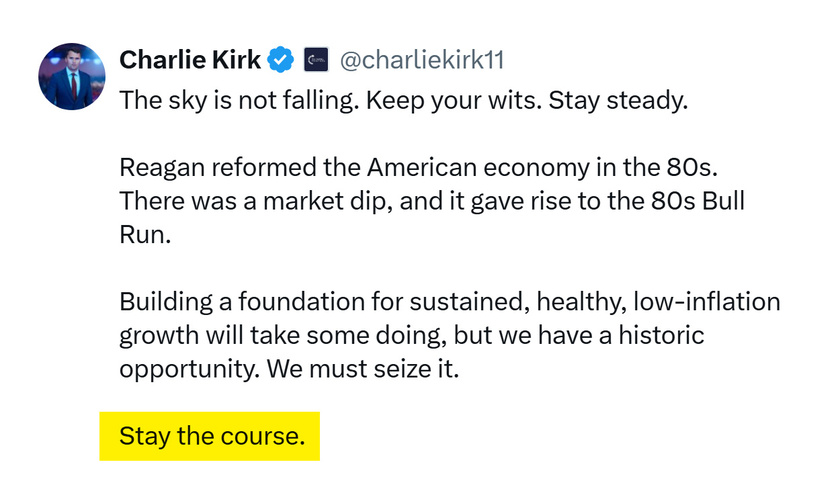840x493 pixels.
Task: Click the line beginning "Building a foundation"
Action: pos(449,302)
